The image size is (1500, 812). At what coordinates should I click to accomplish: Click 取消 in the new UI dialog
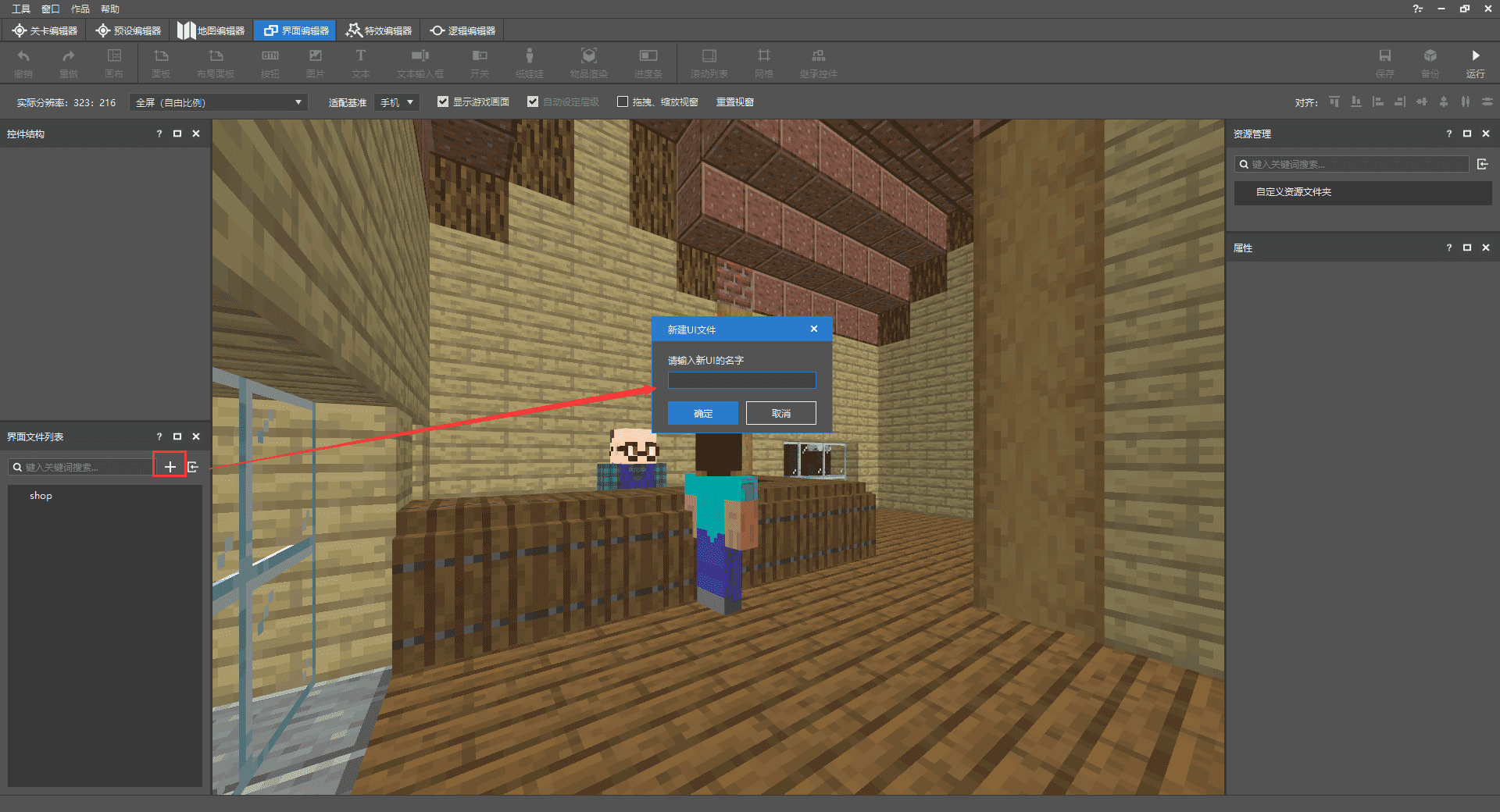pyautogui.click(x=780, y=413)
